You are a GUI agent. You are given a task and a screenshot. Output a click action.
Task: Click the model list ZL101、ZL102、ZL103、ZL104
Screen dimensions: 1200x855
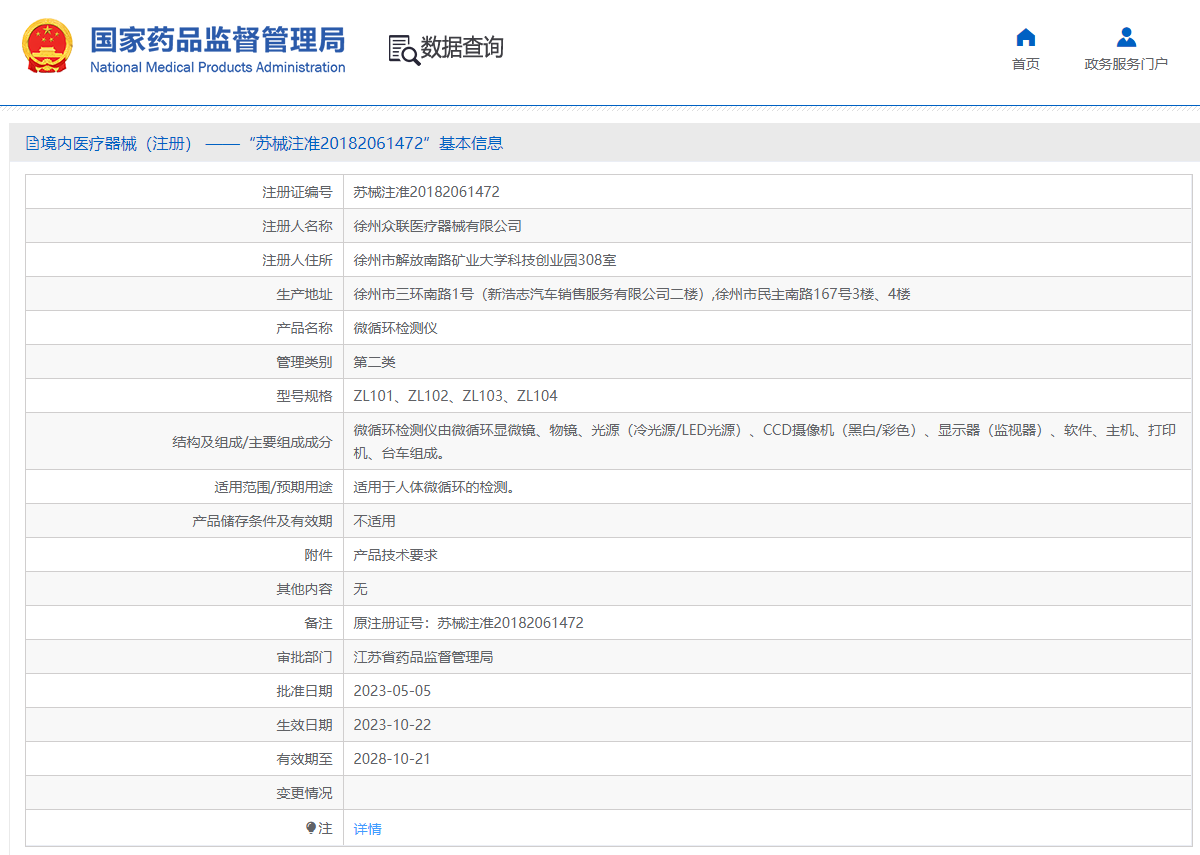[x=455, y=396]
